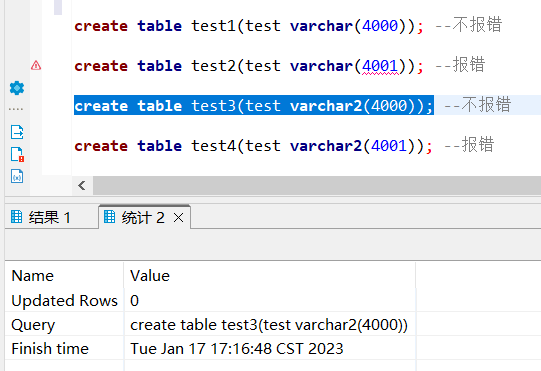
Task: Switch to the 结果 1 tab
Action: pyautogui.click(x=52, y=217)
